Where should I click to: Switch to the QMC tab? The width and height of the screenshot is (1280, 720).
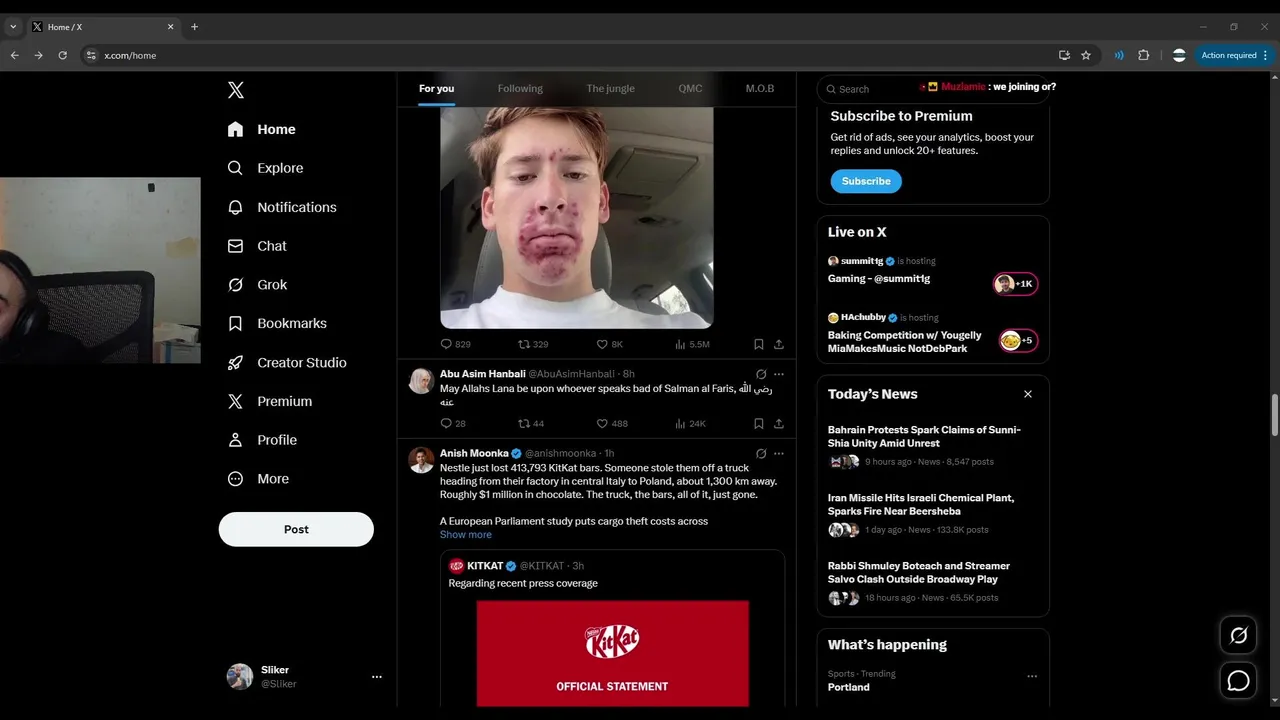point(690,89)
